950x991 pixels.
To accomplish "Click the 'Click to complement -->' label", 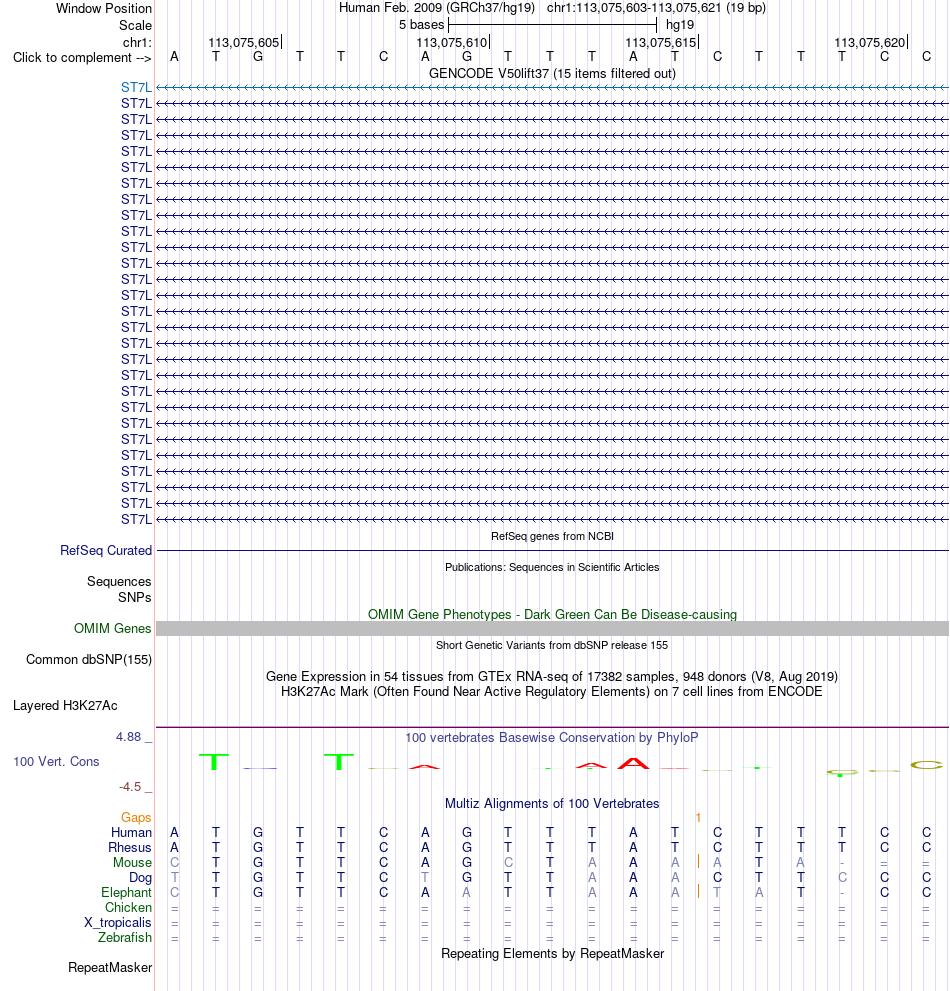I will tap(82, 58).
